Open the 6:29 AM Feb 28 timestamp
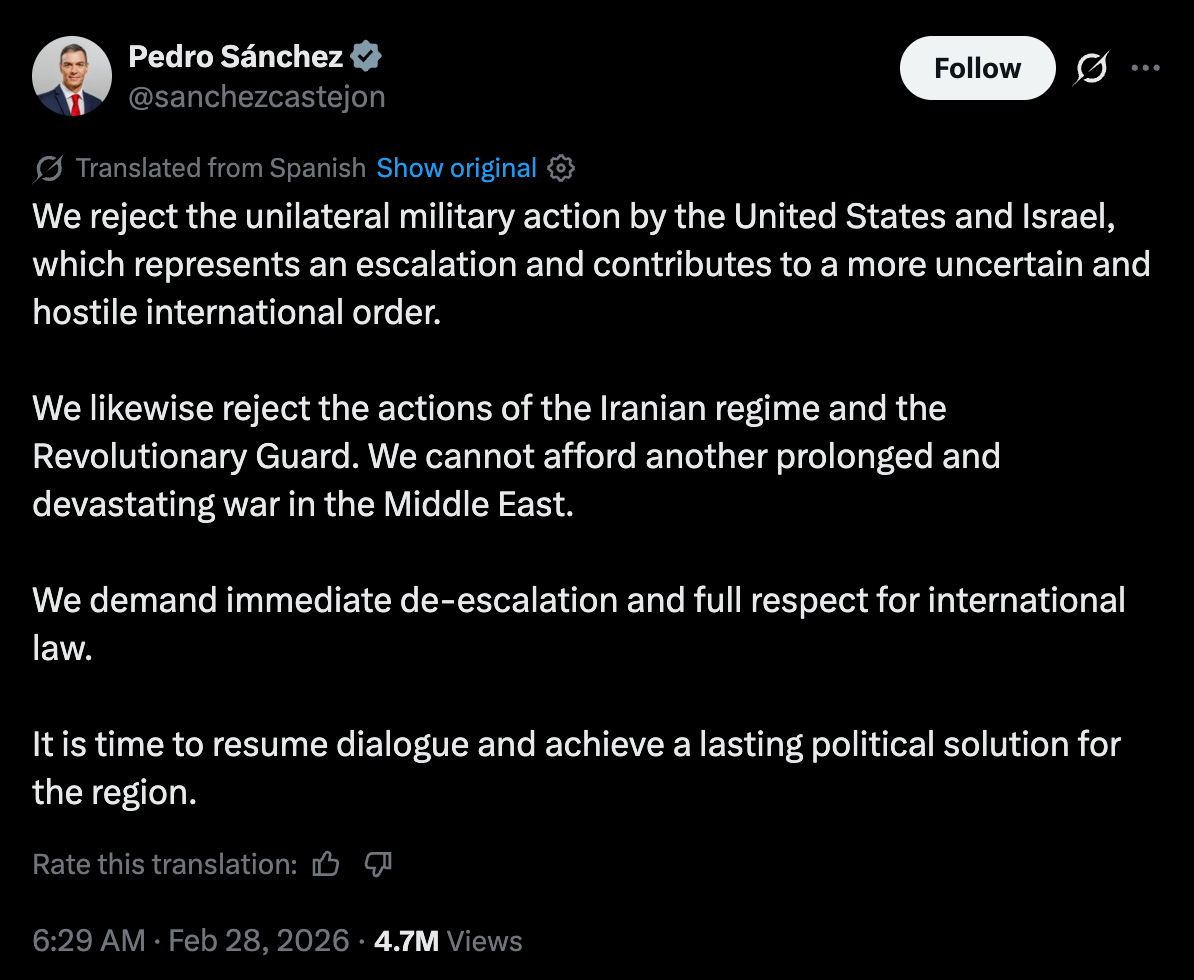The image size is (1194, 980). [191, 941]
